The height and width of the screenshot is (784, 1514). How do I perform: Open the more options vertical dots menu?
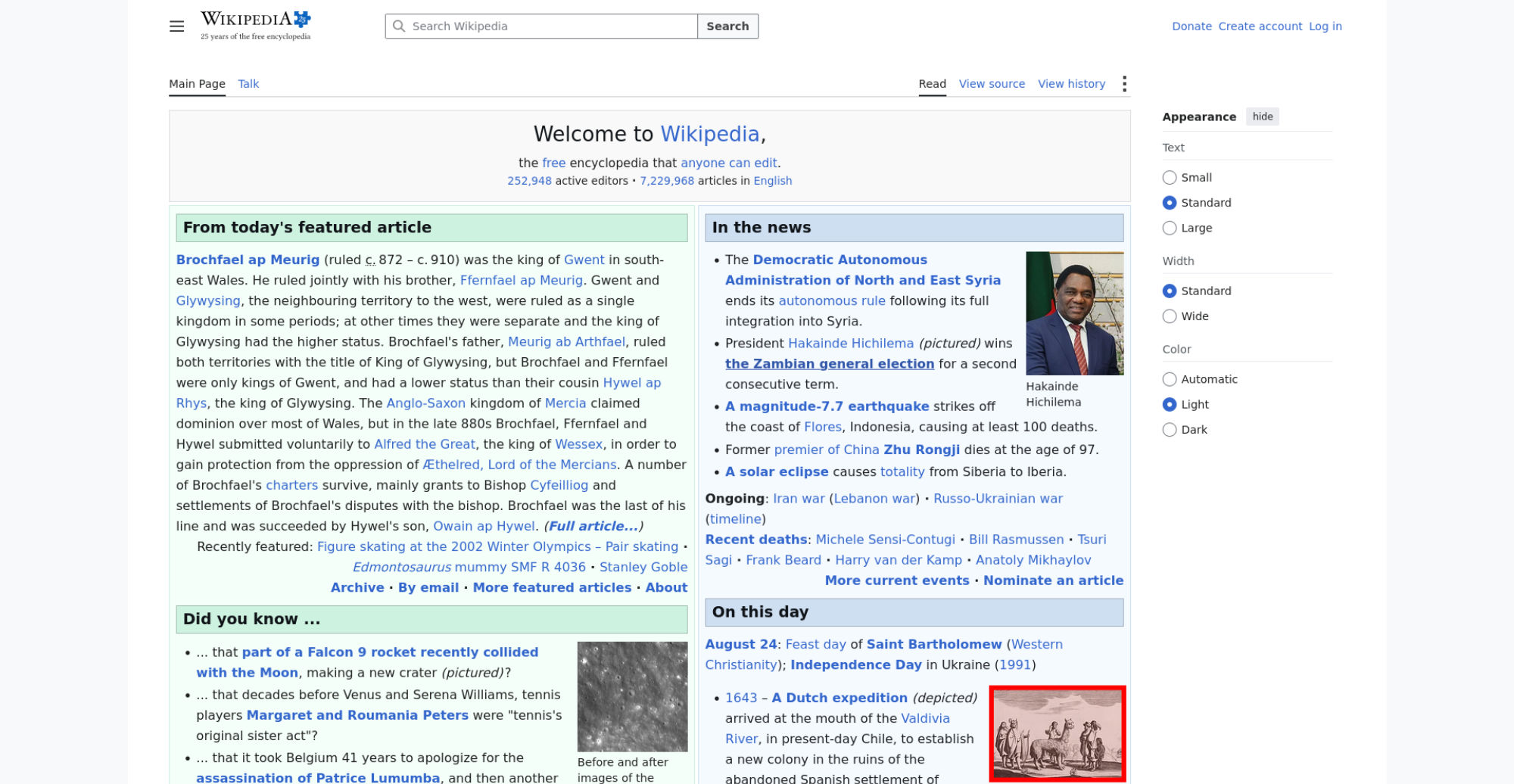pos(1124,84)
